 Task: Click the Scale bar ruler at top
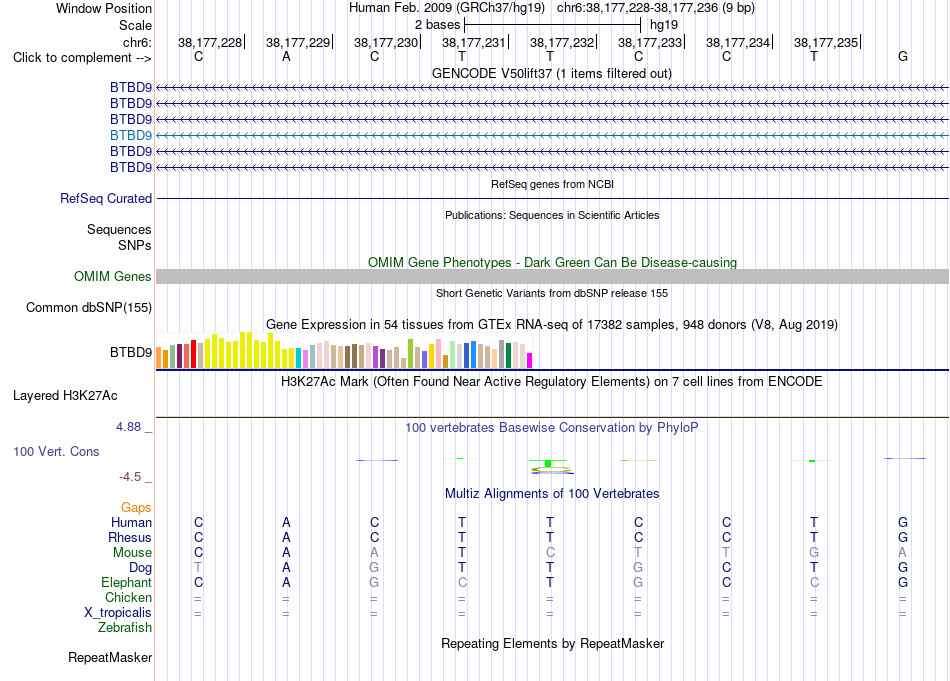click(x=552, y=25)
